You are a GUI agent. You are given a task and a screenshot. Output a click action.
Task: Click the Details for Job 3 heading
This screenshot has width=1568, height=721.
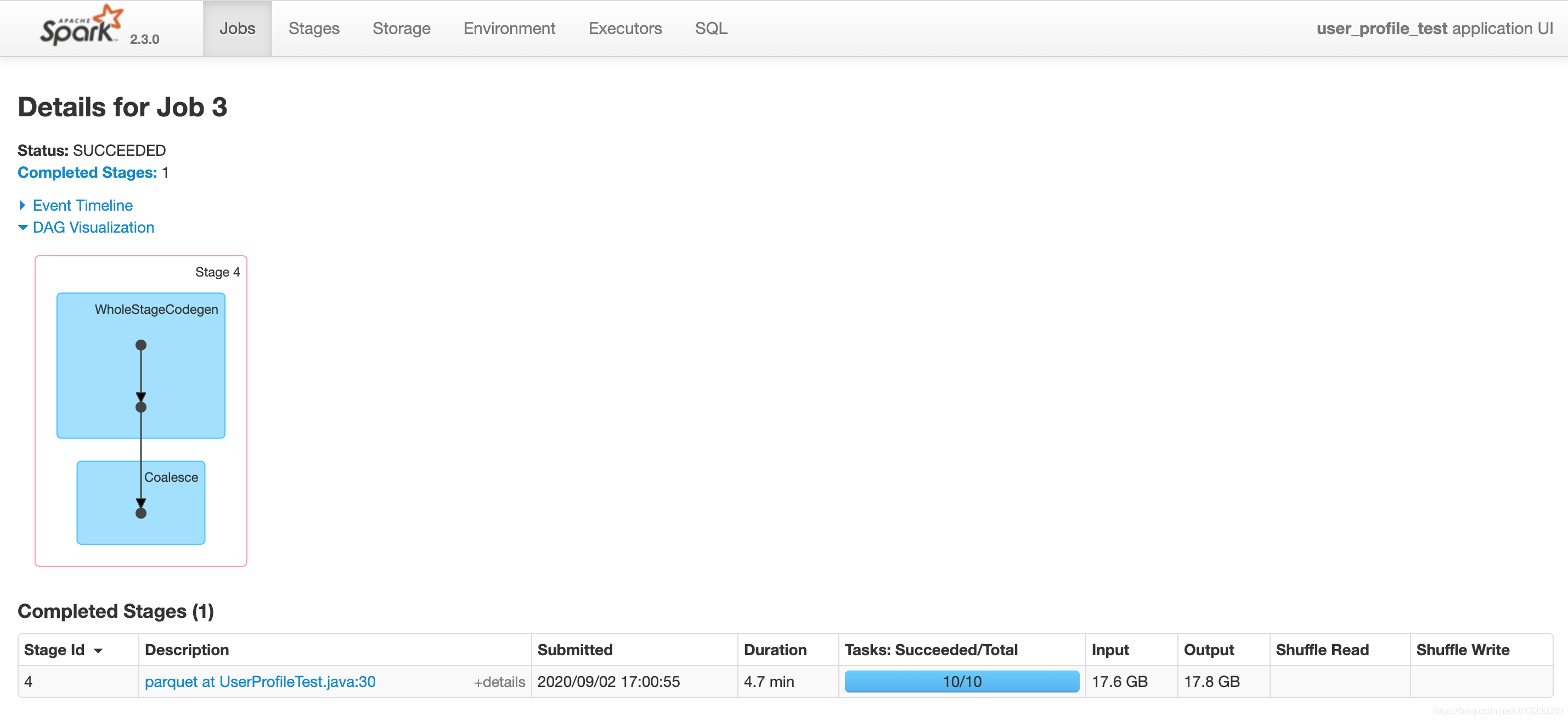[122, 107]
